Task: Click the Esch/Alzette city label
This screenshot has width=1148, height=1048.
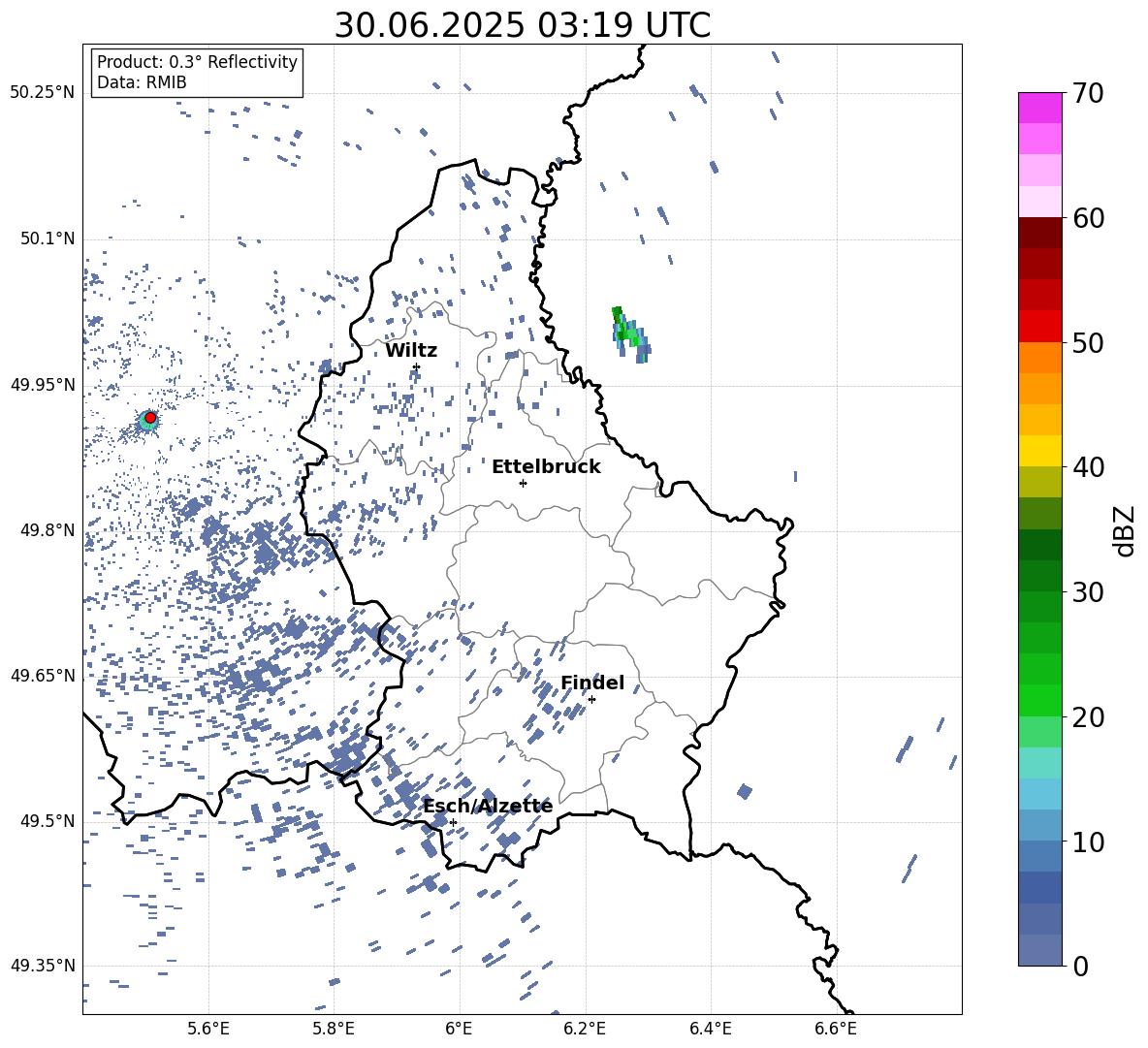Action: pyautogui.click(x=489, y=807)
